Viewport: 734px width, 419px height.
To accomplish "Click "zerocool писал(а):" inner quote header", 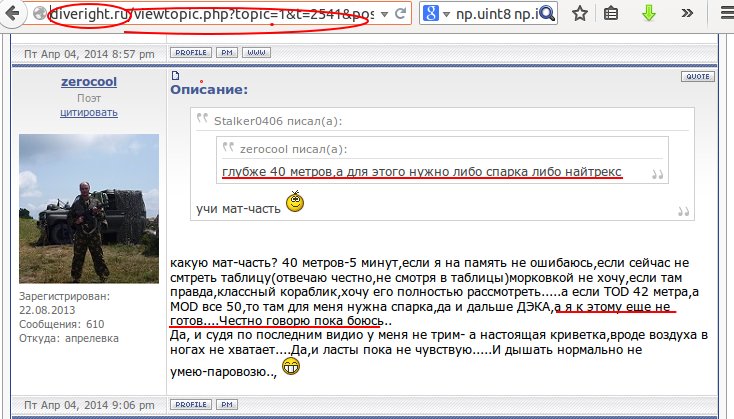I will click(294, 149).
